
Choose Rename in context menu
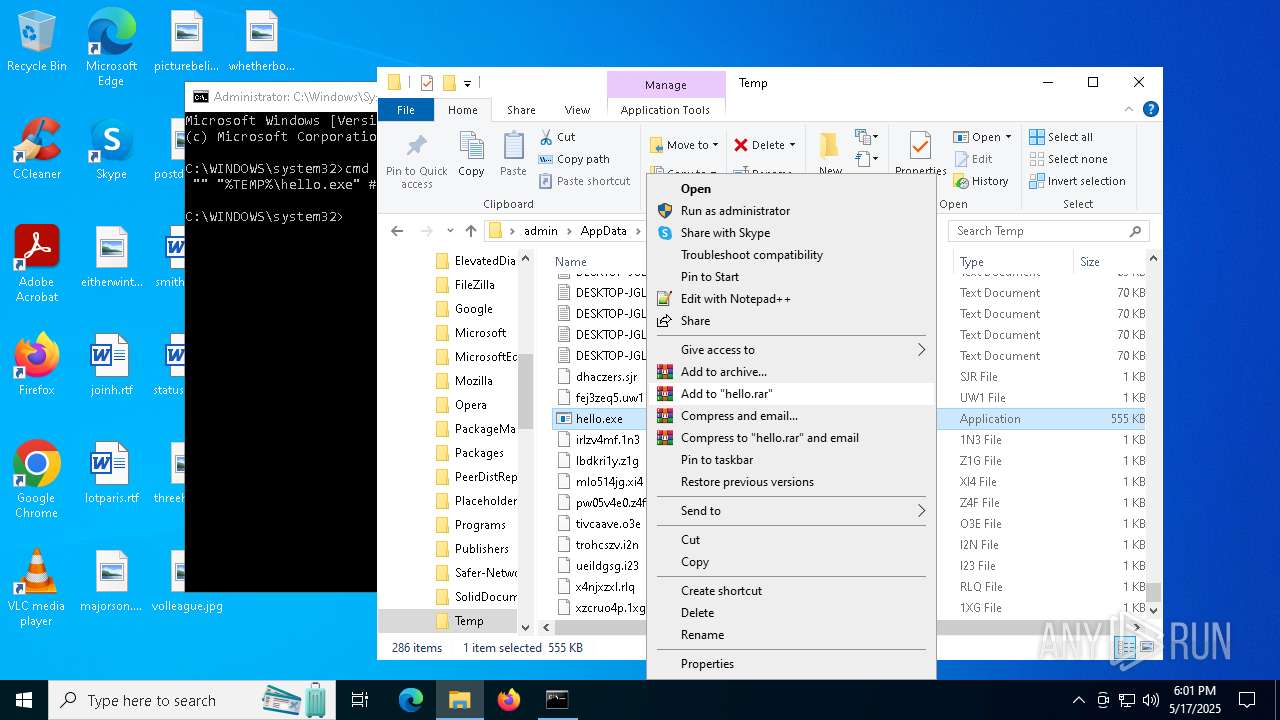pos(790,635)
